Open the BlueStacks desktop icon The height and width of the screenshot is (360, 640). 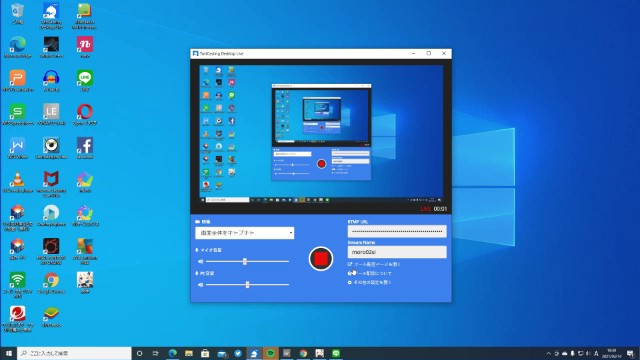[51, 316]
